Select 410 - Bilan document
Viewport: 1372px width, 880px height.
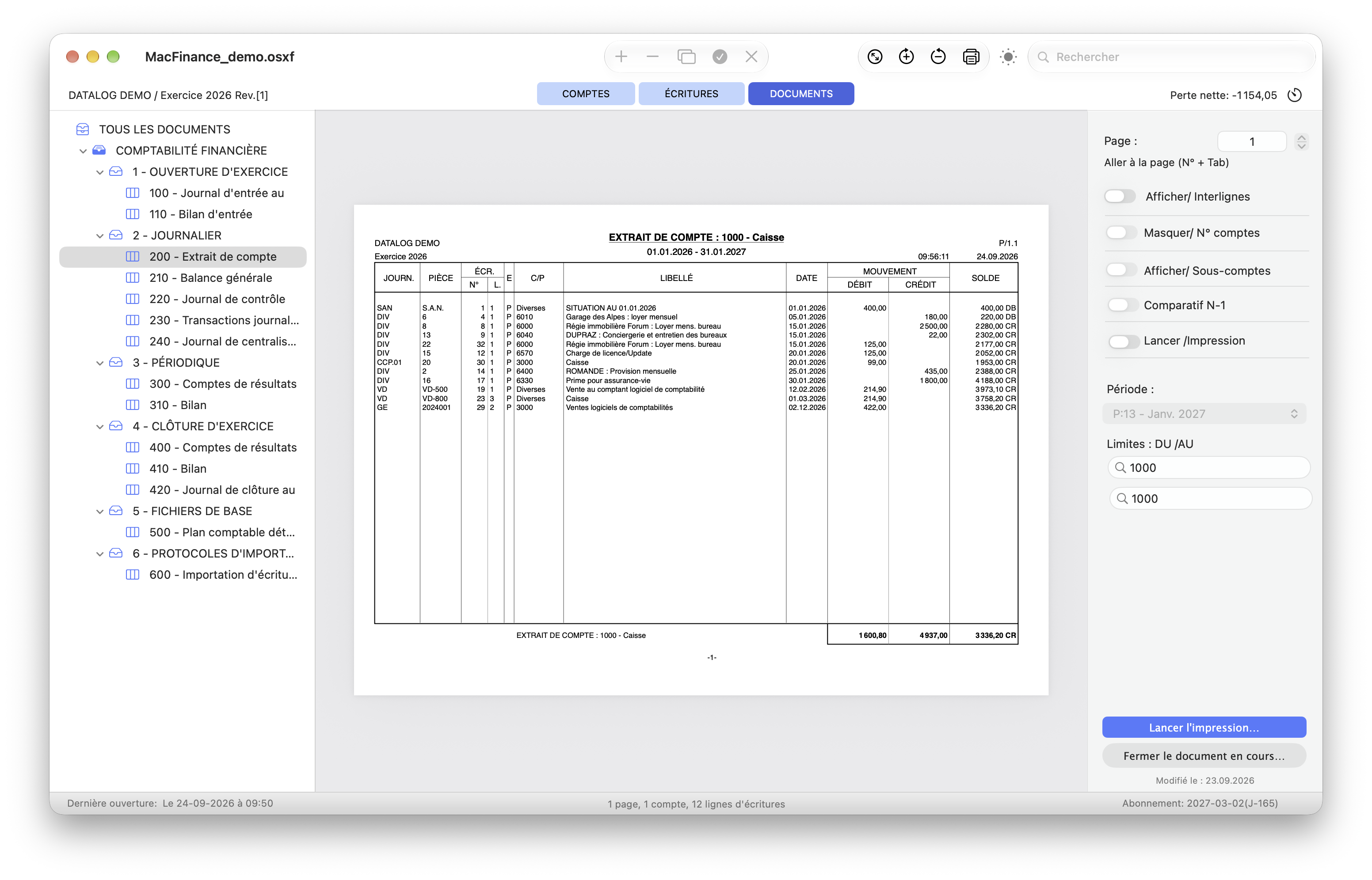[183, 469]
